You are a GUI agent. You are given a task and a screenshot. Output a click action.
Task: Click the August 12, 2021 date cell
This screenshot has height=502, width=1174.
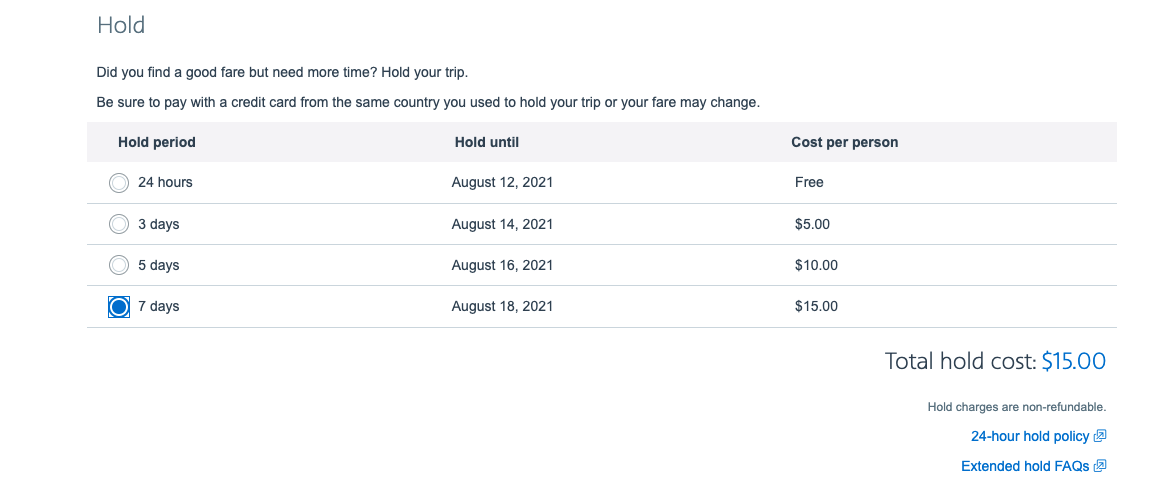(502, 182)
